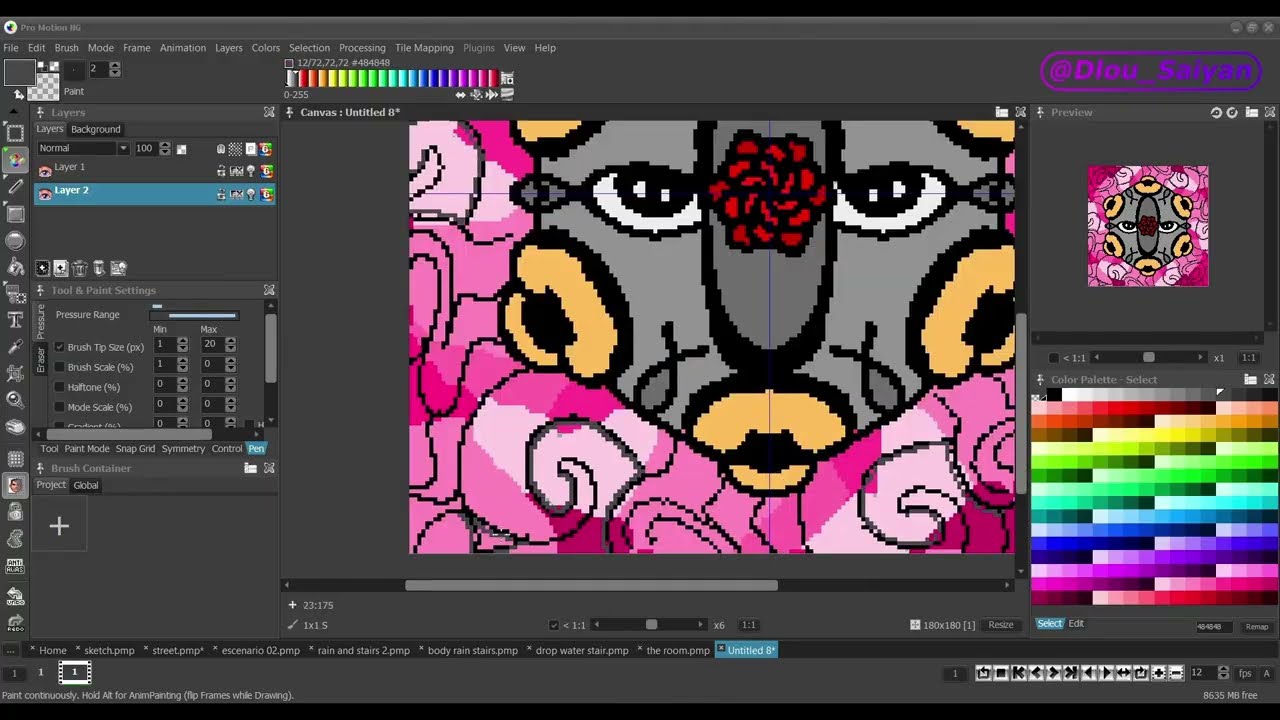Image resolution: width=1280 pixels, height=720 pixels.
Task: Toggle Layer 1 lock icon
Action: point(221,171)
